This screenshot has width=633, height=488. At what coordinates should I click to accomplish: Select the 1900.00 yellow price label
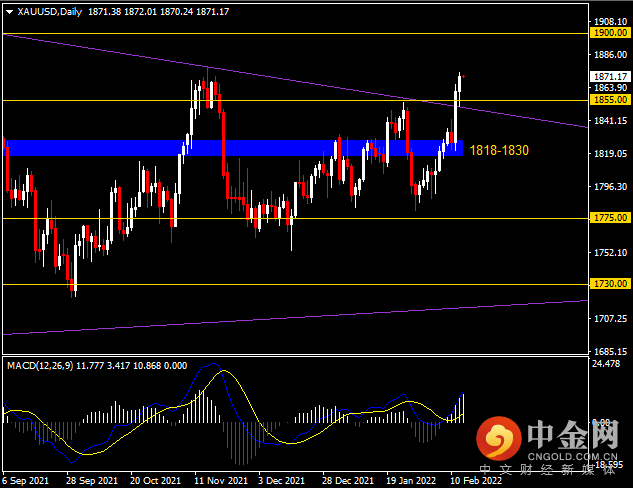(x=610, y=33)
